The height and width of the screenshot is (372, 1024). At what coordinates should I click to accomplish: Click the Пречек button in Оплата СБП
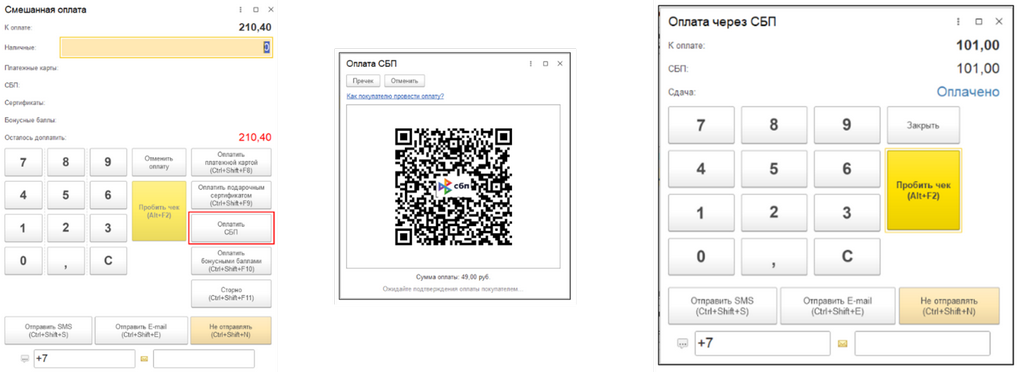(363, 81)
